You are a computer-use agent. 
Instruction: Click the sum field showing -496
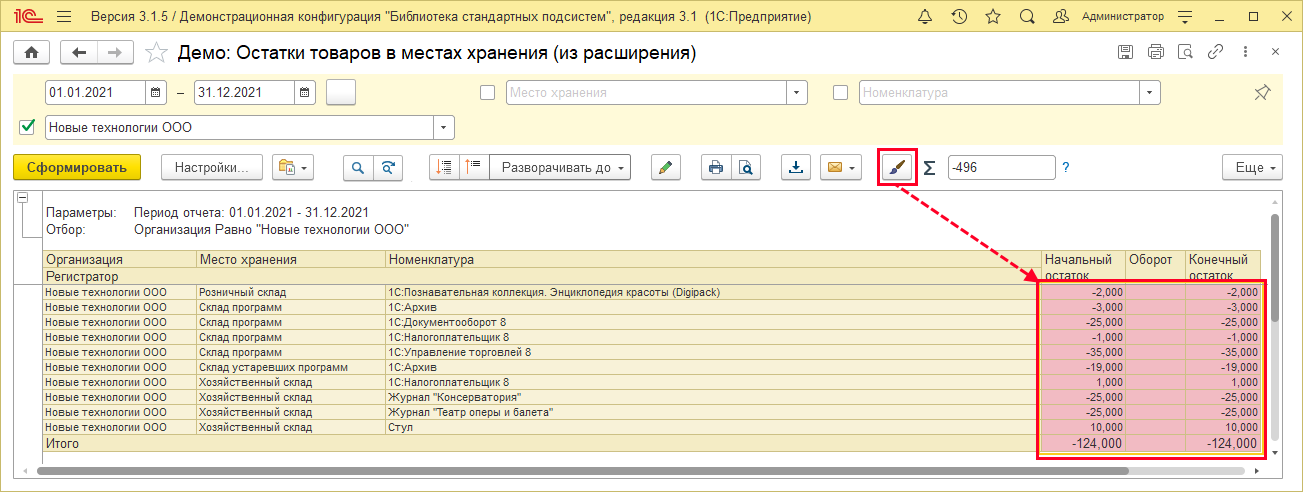pos(1001,167)
